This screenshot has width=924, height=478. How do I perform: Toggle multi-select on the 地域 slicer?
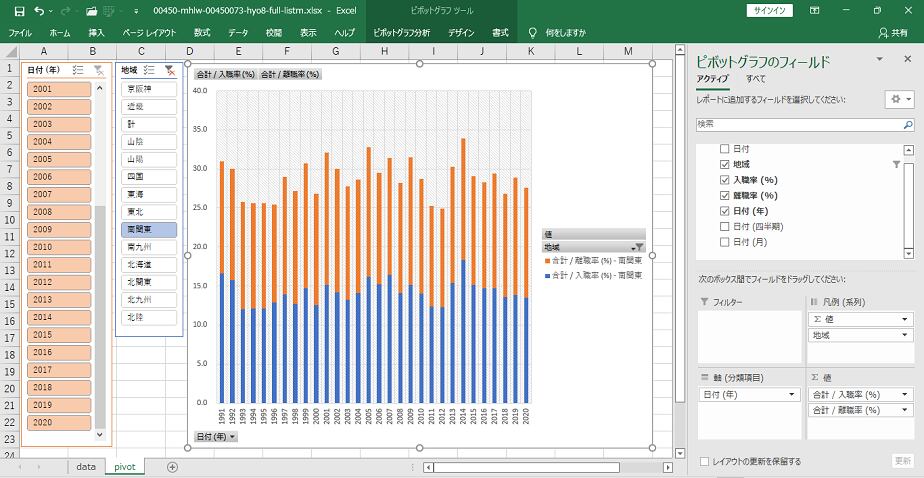[x=149, y=70]
